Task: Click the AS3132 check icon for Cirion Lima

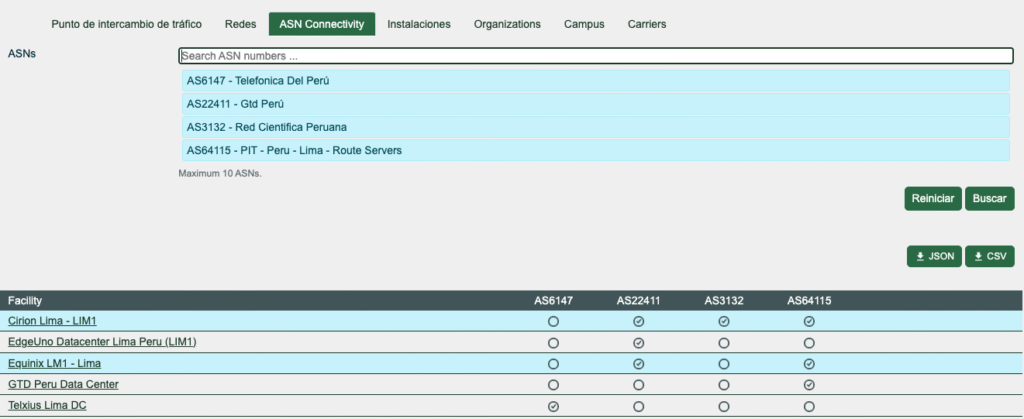Action: point(724,321)
